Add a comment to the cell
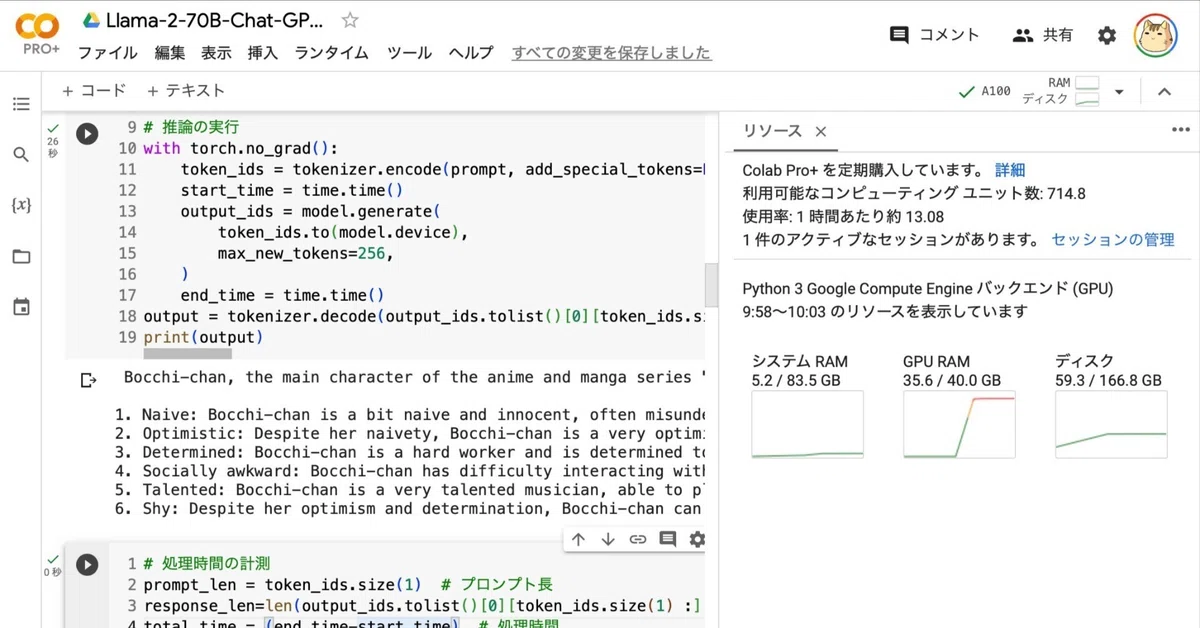This screenshot has width=1200, height=628. coord(667,540)
